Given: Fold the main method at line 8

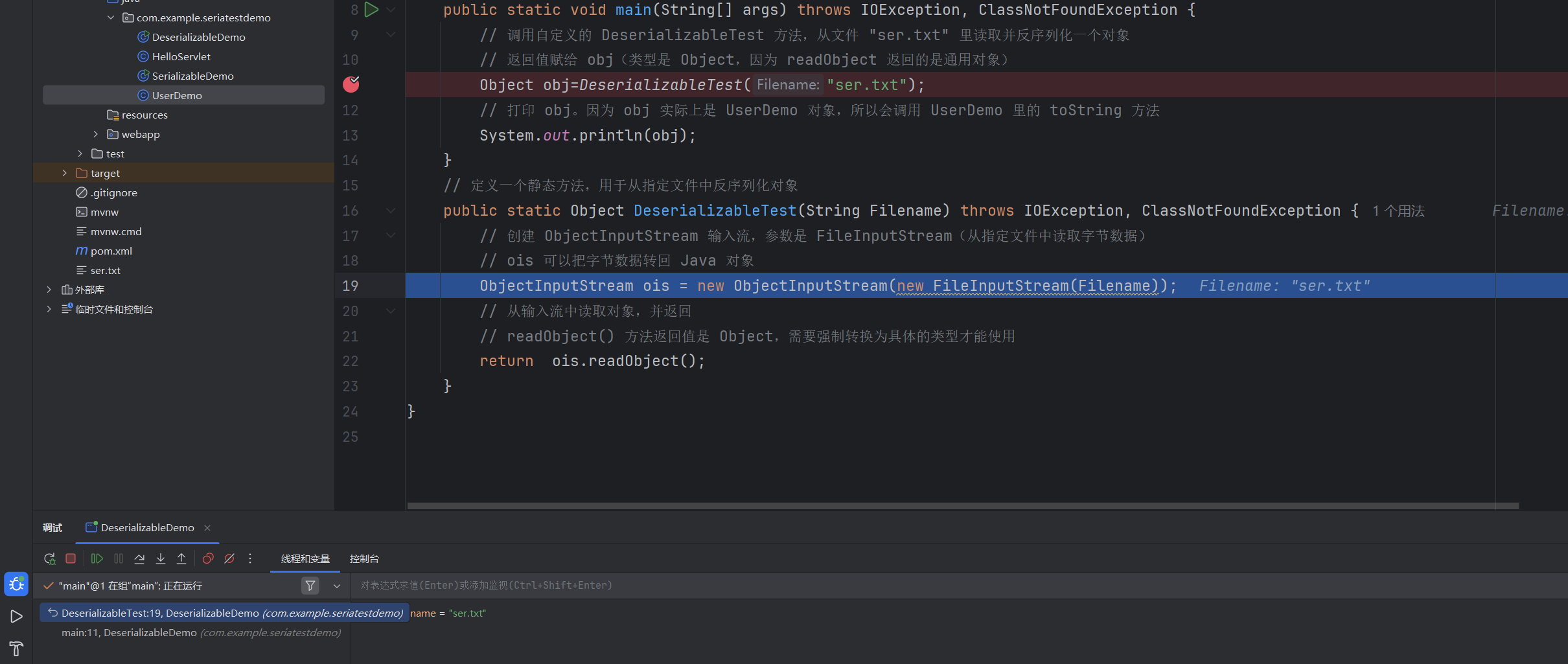Looking at the screenshot, I should point(391,10).
